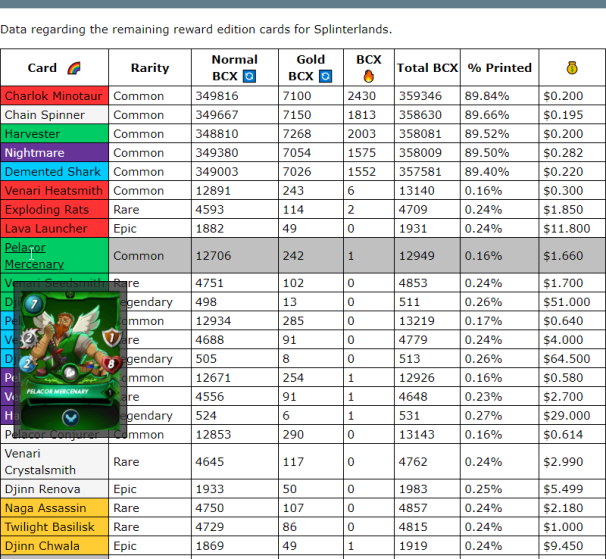Viewport: 606px width, 559px height.
Task: Click the $51.000 price cell
Action: click(567, 302)
